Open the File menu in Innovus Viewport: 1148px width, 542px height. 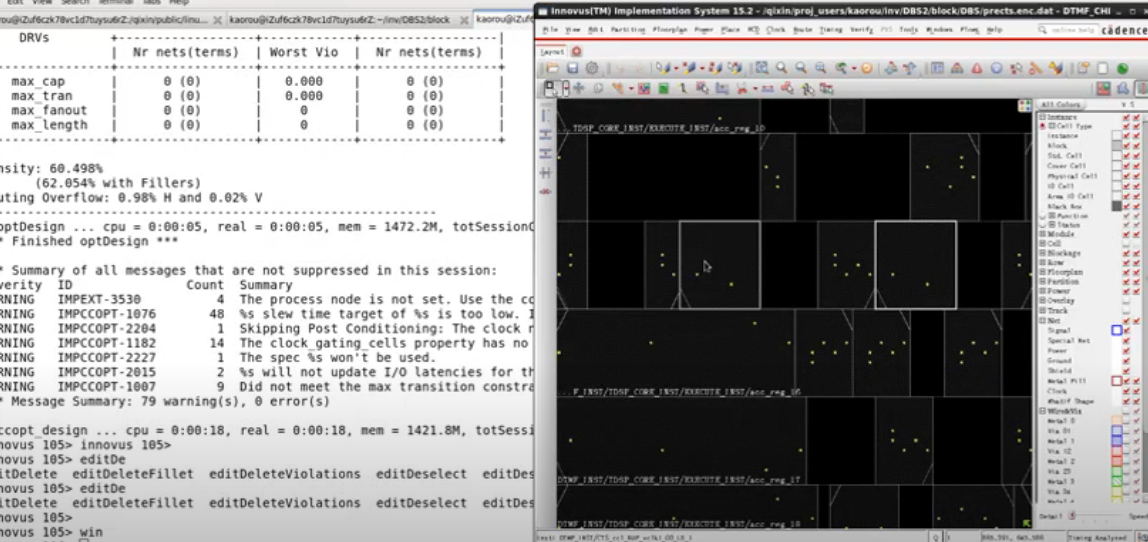pyautogui.click(x=550, y=30)
